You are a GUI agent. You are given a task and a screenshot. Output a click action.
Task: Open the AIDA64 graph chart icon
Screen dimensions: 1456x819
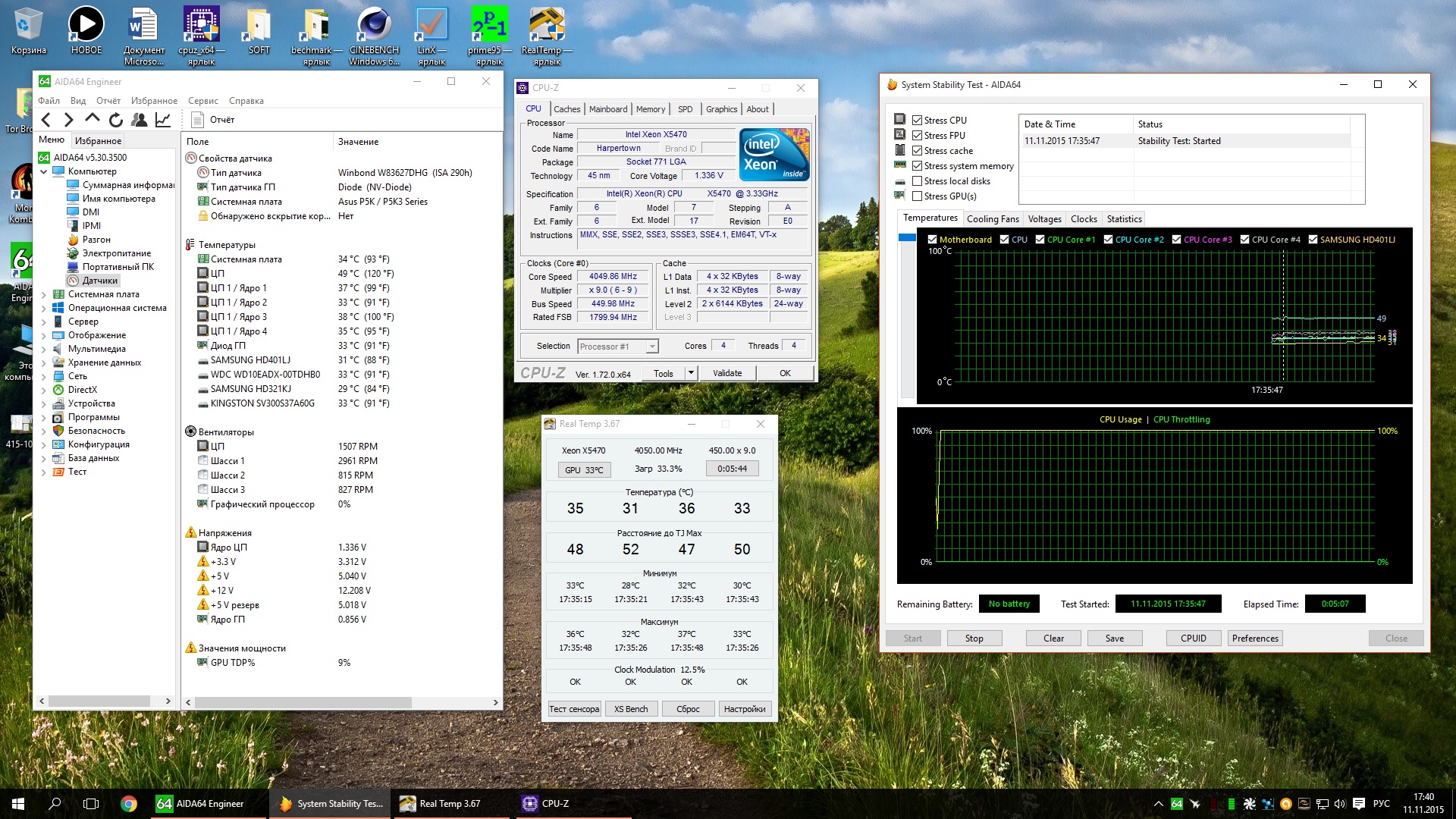point(163,120)
